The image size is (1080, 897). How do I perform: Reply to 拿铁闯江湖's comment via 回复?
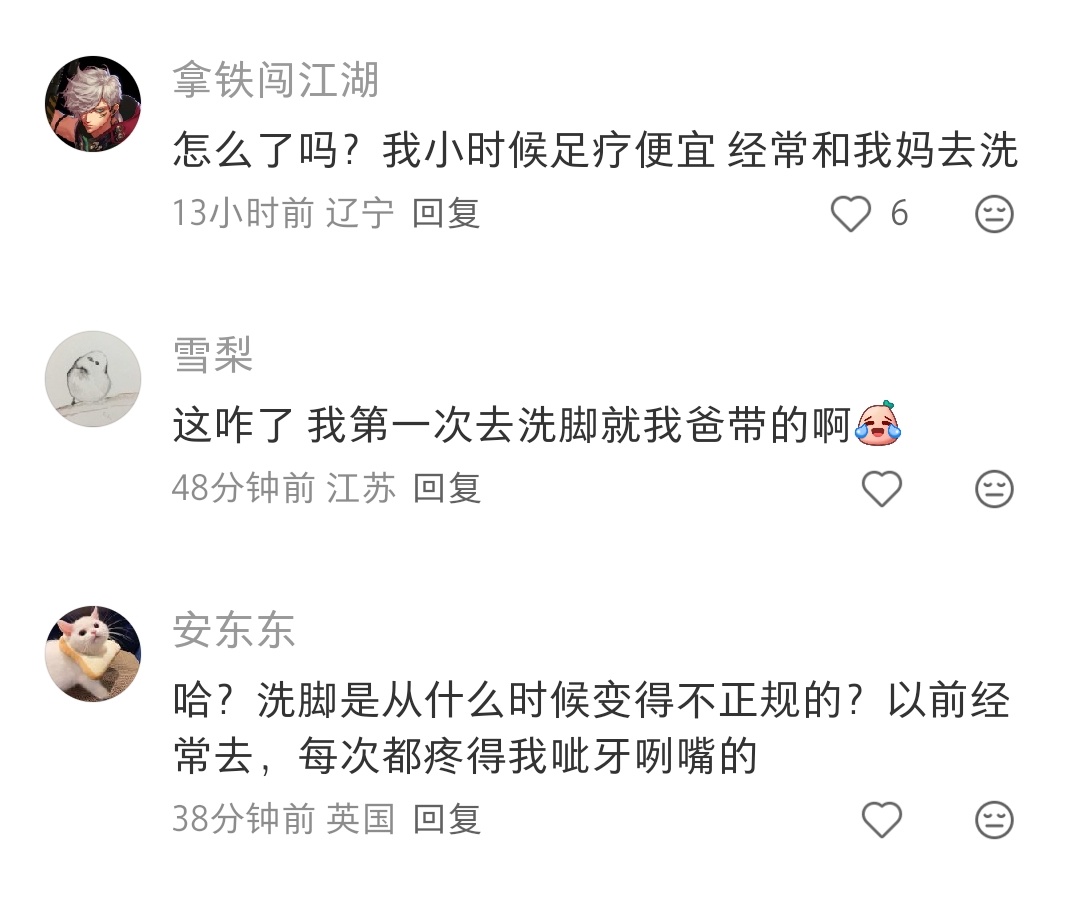coord(446,213)
